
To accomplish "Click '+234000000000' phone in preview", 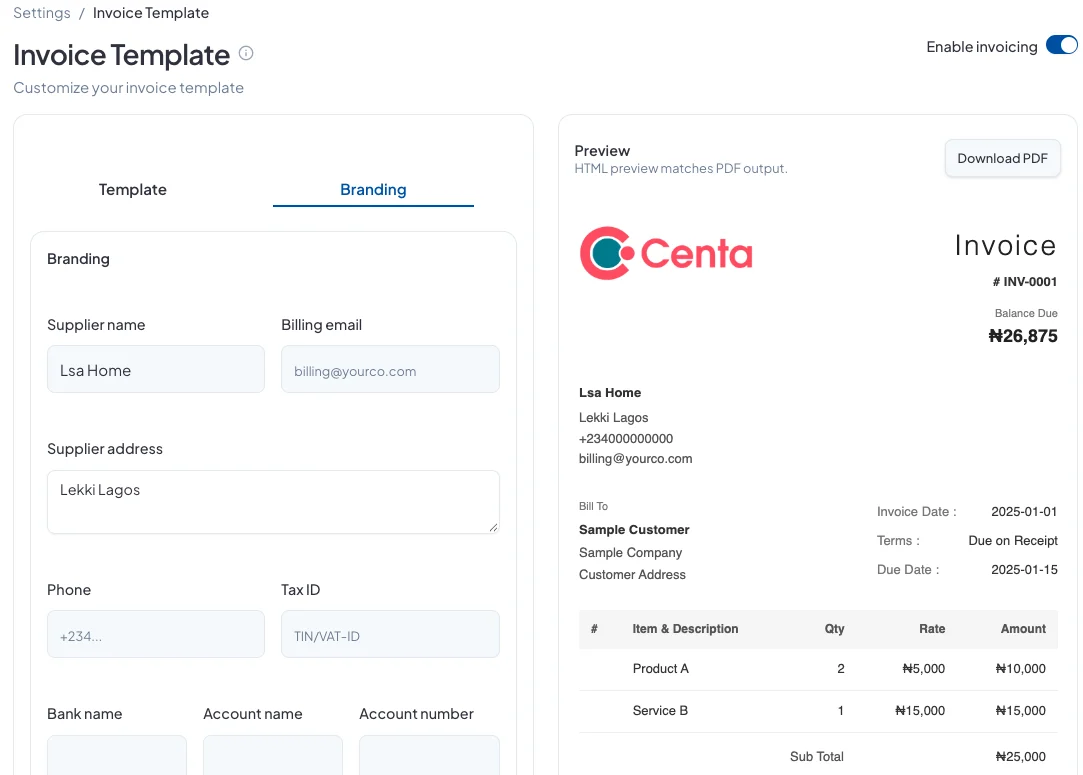I will 626,439.
